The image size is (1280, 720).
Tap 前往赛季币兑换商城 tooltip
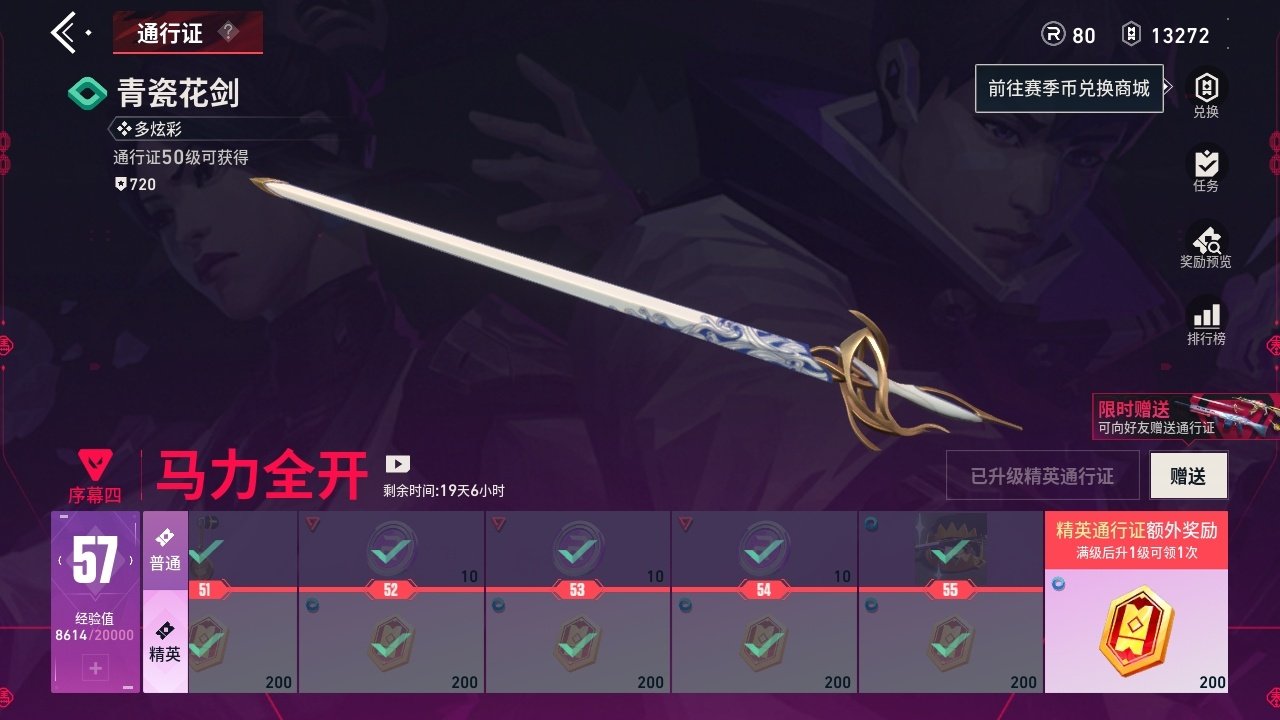[x=1069, y=88]
